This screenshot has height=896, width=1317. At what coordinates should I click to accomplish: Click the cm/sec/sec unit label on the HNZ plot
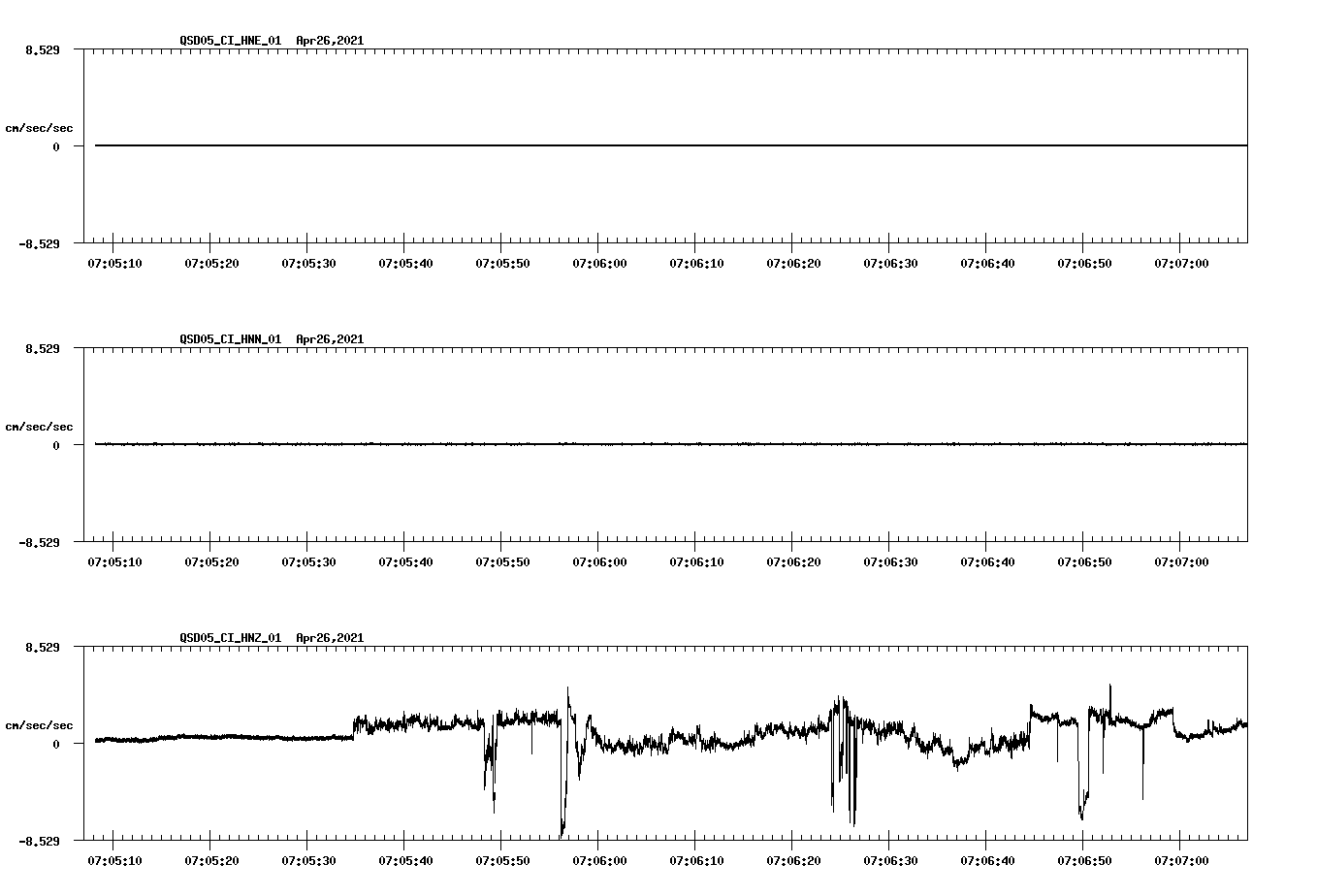(40, 723)
